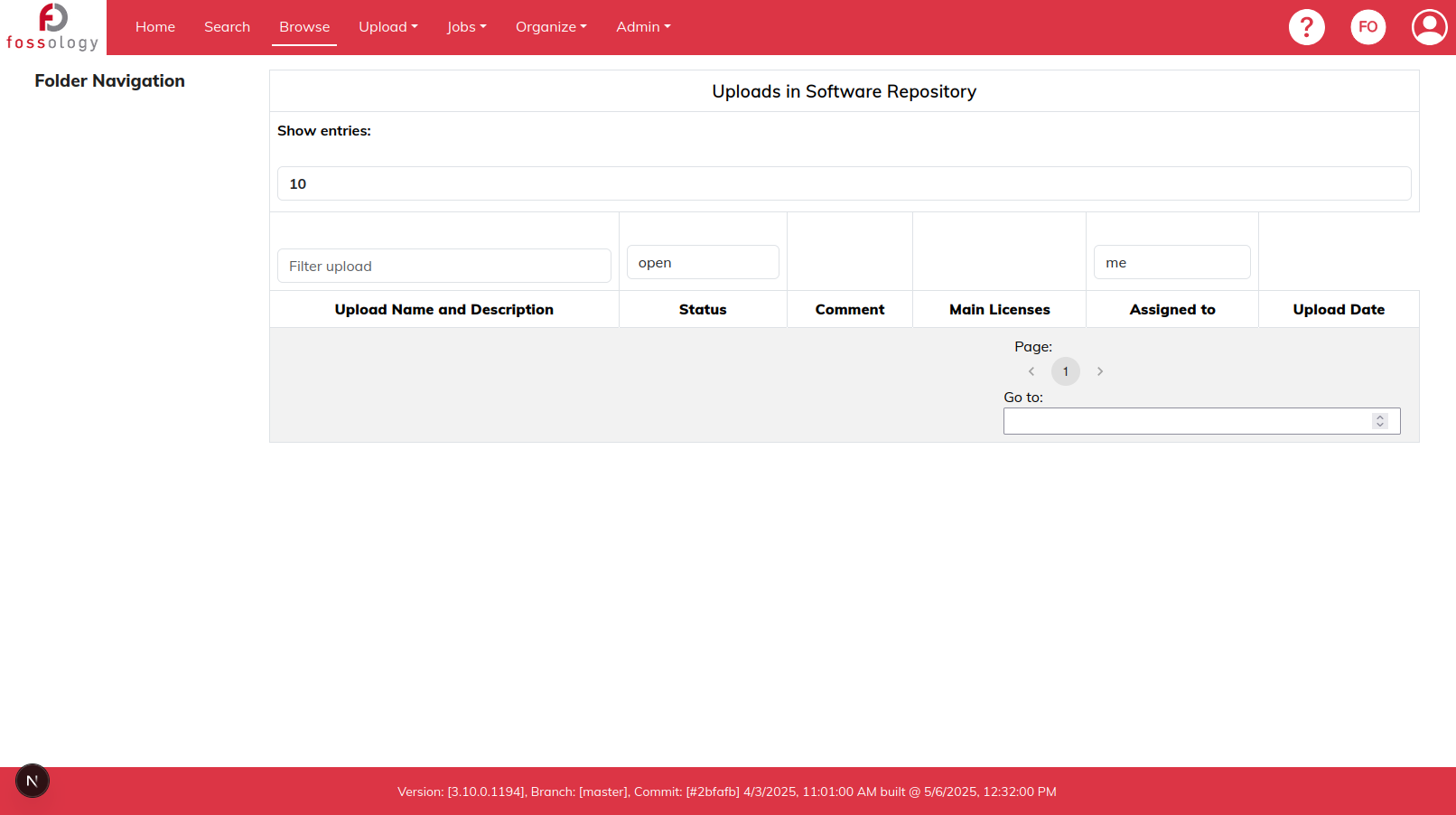Expand the Upload dropdown menu
The image size is (1456, 815).
pyautogui.click(x=388, y=27)
